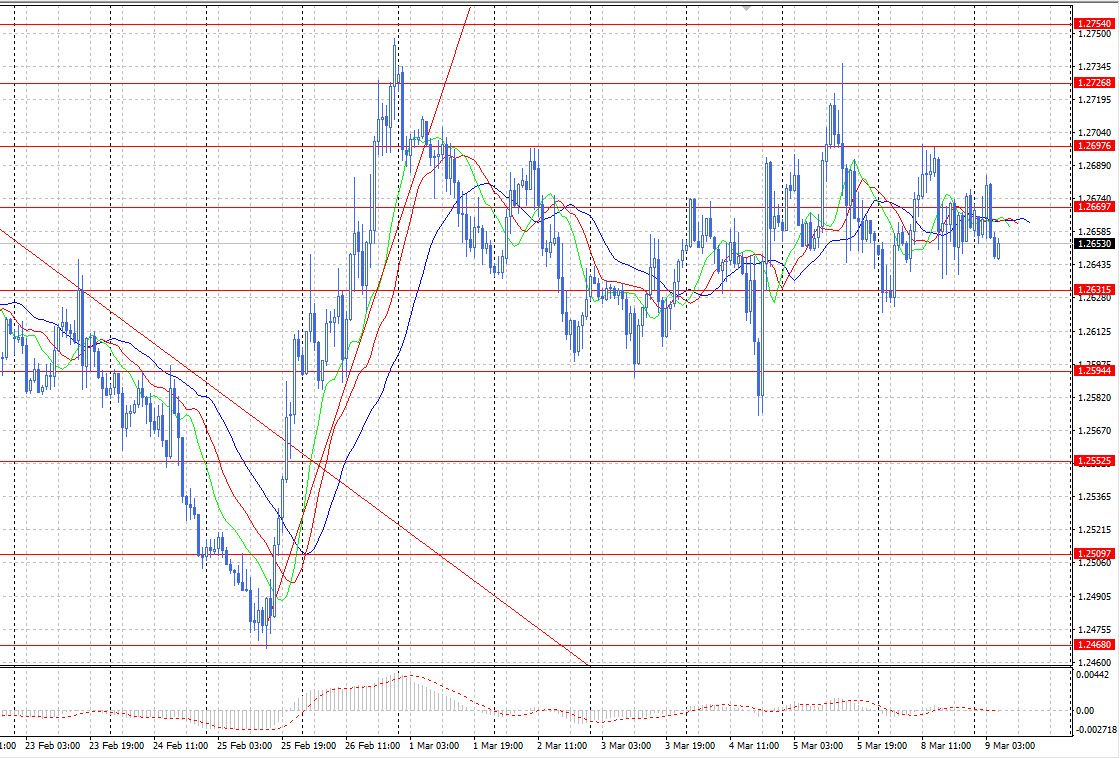Click the 25 Feb 19:00 time label
The image size is (1120, 758).
[309, 746]
